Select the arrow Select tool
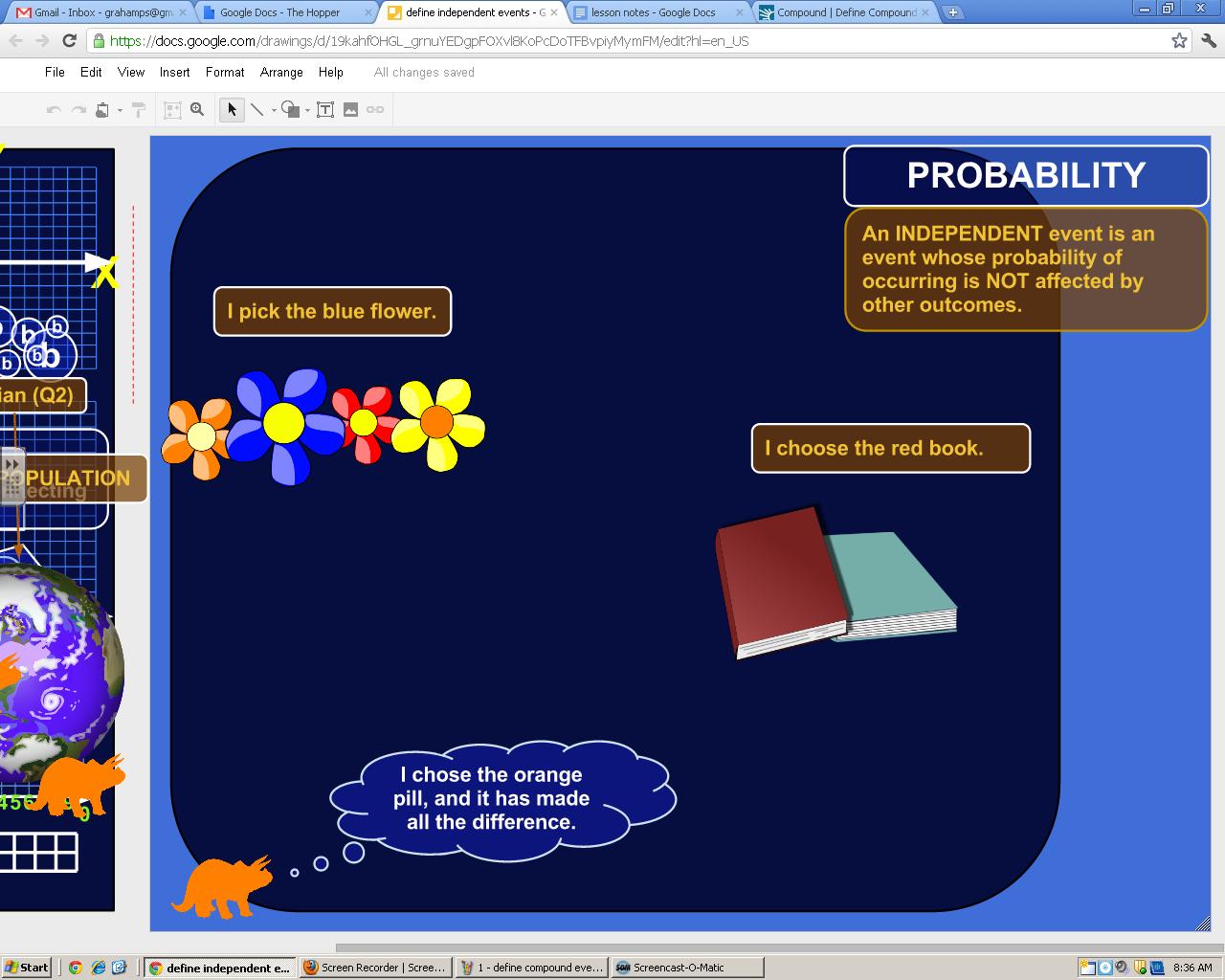Image resolution: width=1225 pixels, height=980 pixels. (232, 110)
